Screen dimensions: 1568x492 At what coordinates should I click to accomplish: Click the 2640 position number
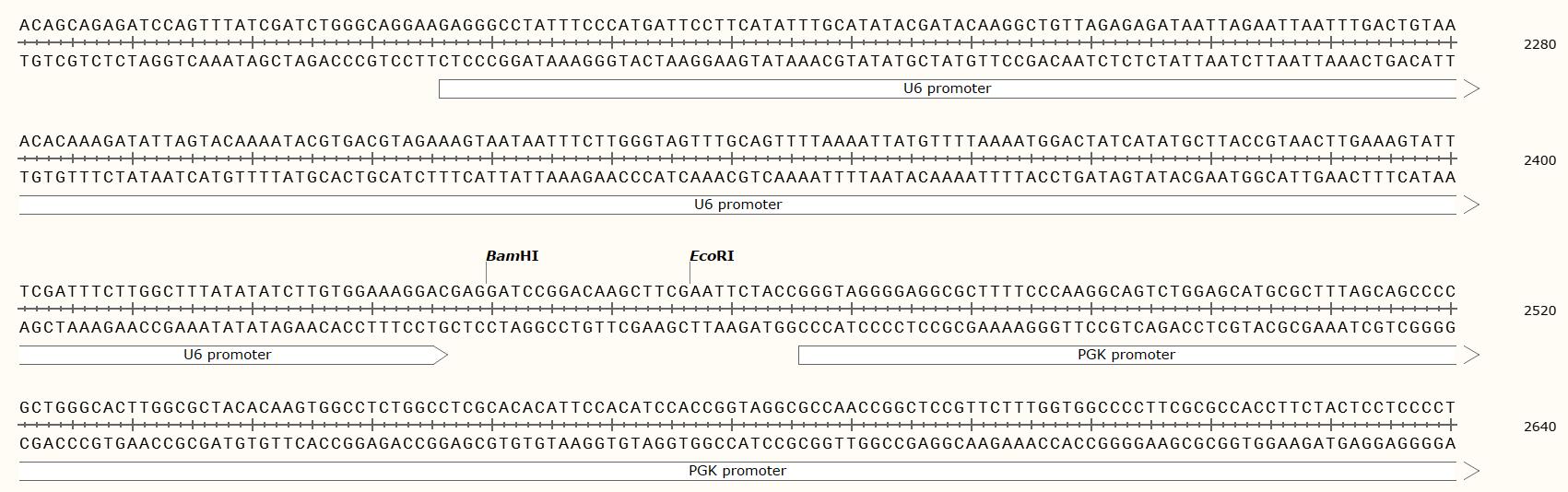pos(1539,427)
